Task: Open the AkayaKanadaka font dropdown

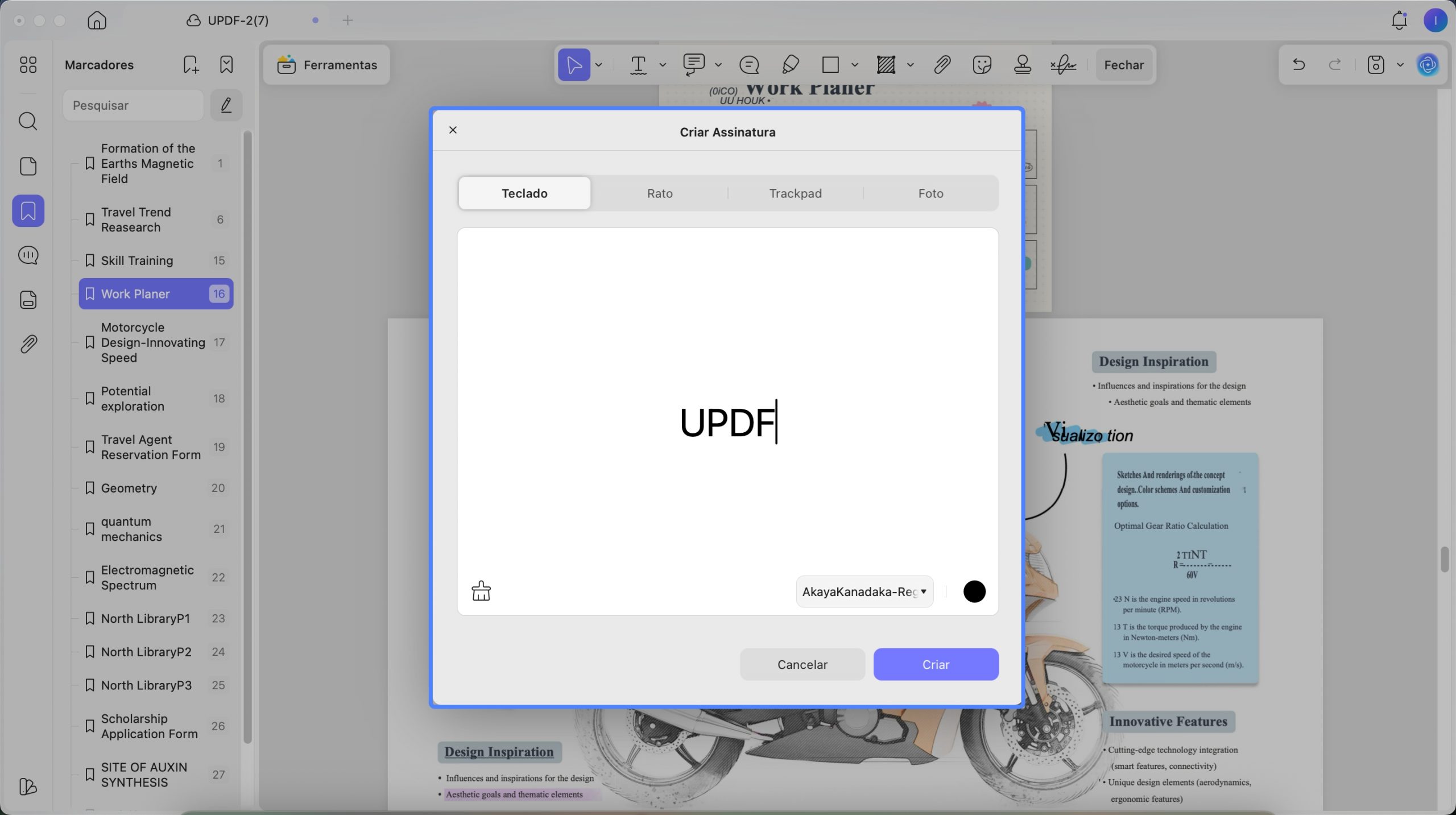Action: click(x=864, y=591)
